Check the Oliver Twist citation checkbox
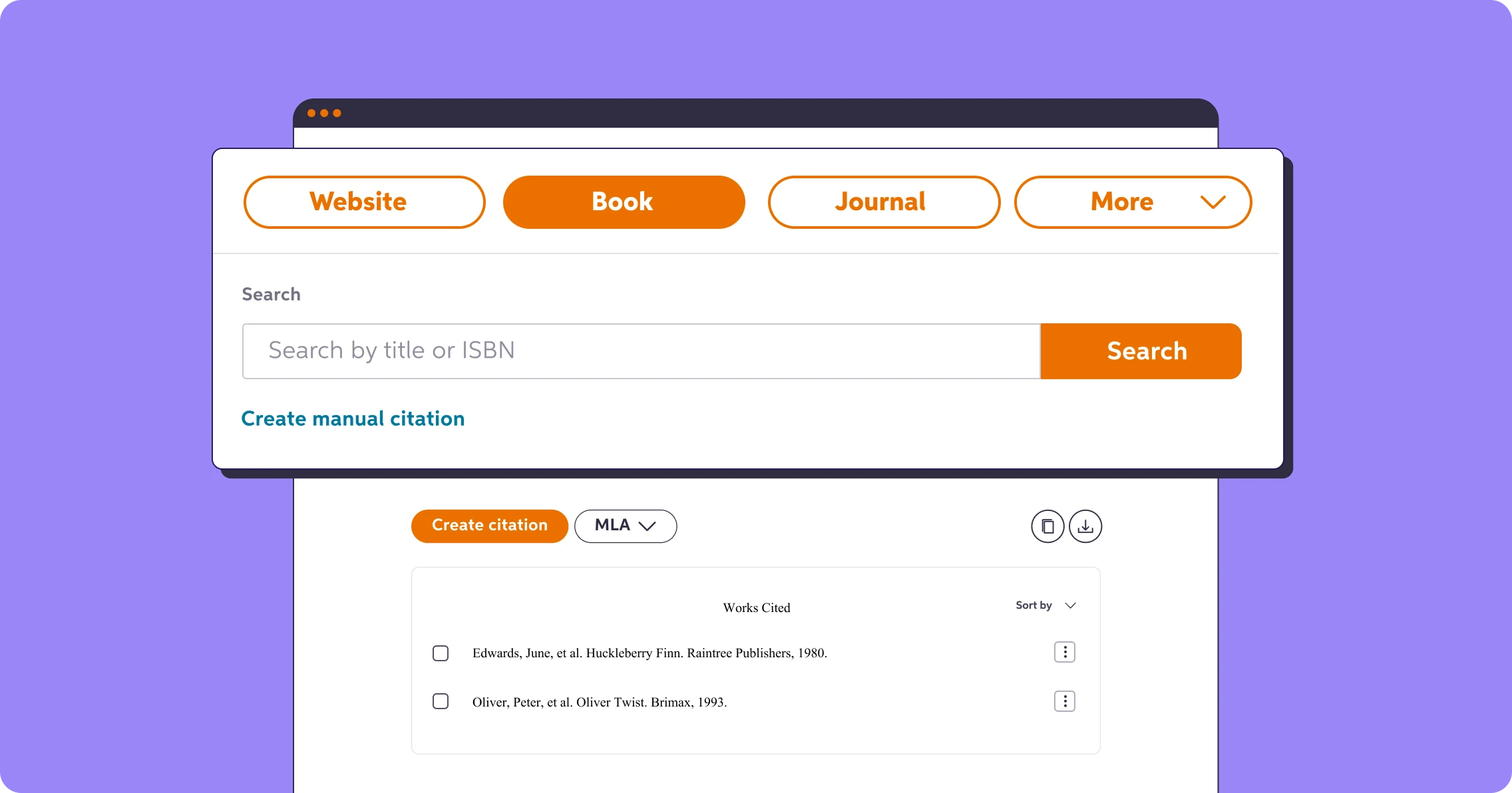 [x=441, y=701]
